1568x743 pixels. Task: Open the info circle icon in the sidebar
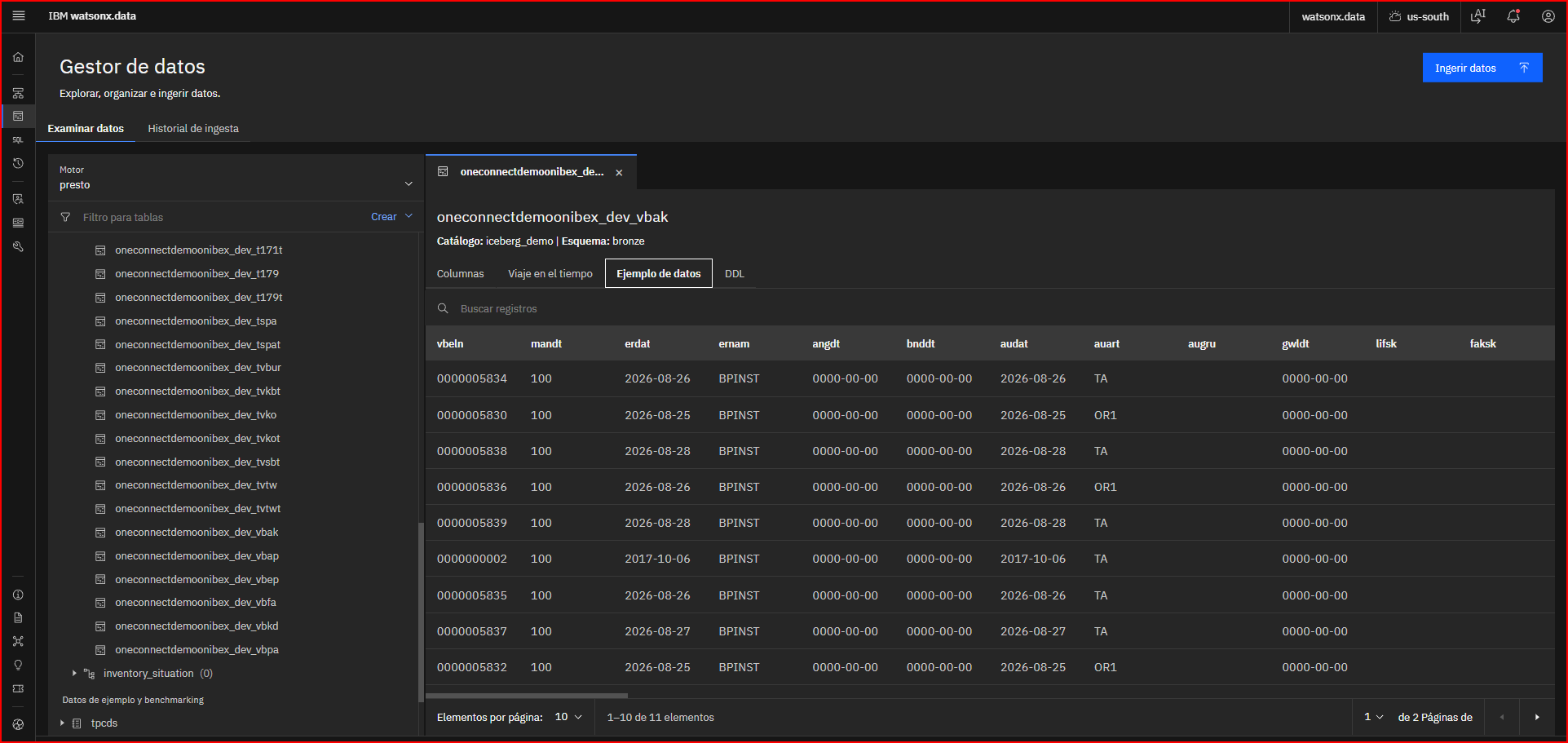click(18, 595)
